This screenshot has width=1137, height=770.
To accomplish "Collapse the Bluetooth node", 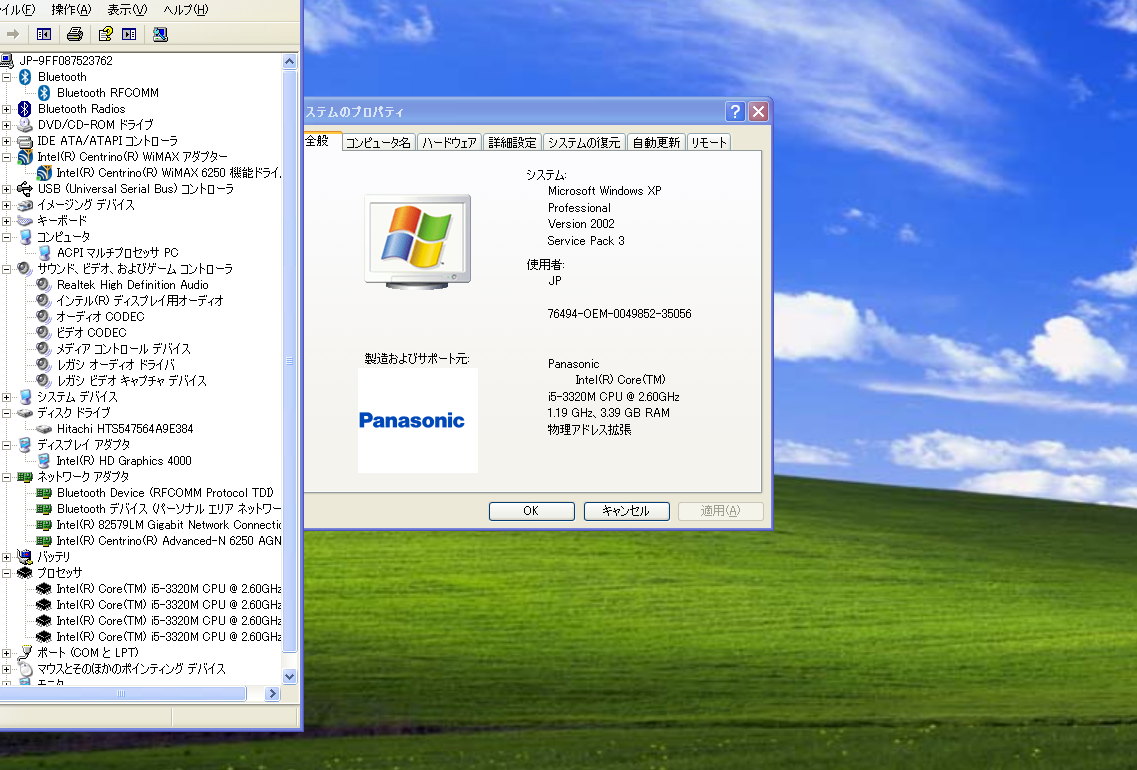I will (x=7, y=77).
